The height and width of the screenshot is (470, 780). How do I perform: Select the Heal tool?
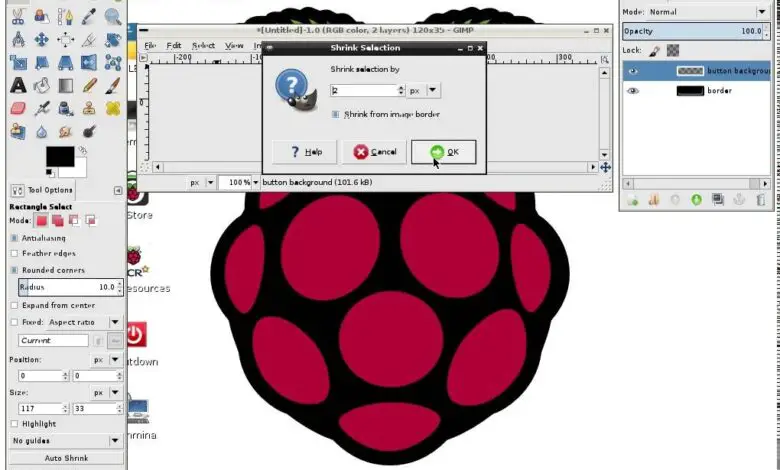pyautogui.click(x=113, y=108)
